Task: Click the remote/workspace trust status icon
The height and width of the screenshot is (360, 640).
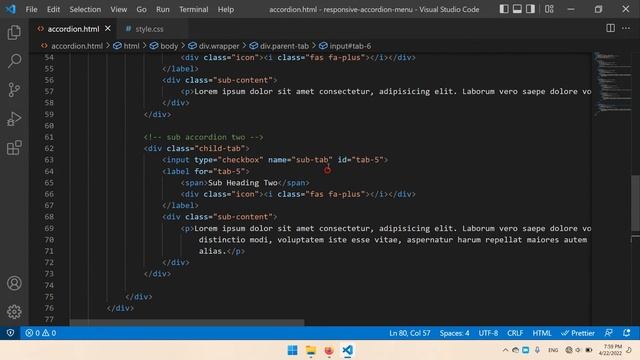Action: coord(10,333)
